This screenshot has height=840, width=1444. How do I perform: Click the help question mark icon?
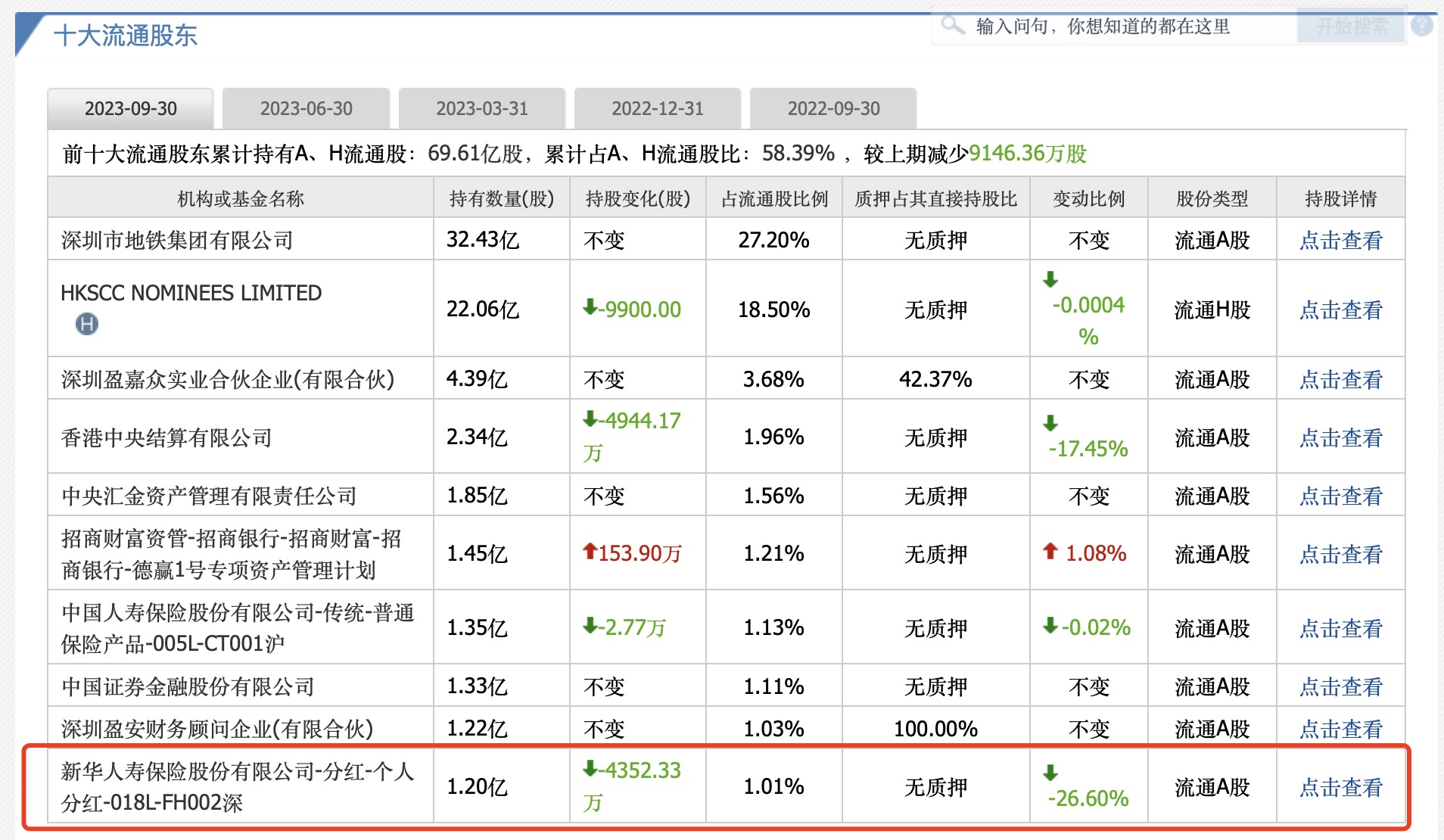click(x=1422, y=26)
